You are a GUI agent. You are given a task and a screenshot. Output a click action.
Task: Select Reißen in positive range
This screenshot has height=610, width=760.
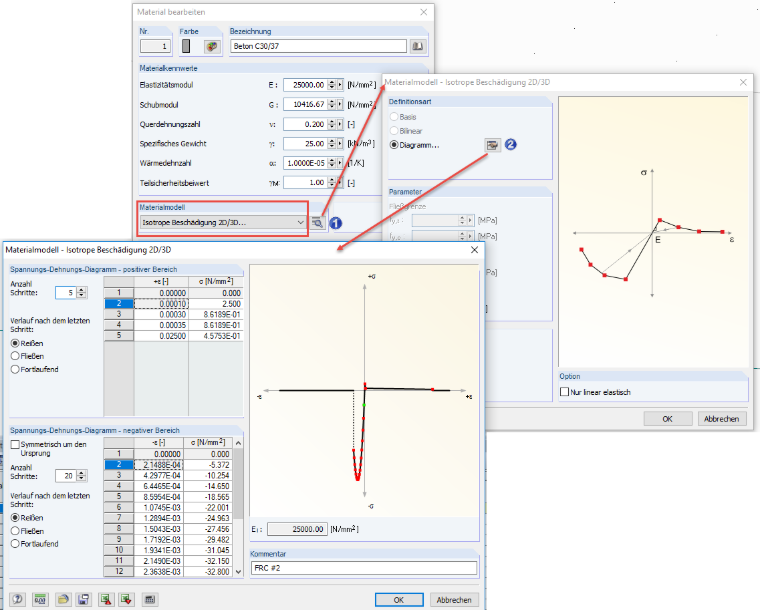(x=15, y=343)
